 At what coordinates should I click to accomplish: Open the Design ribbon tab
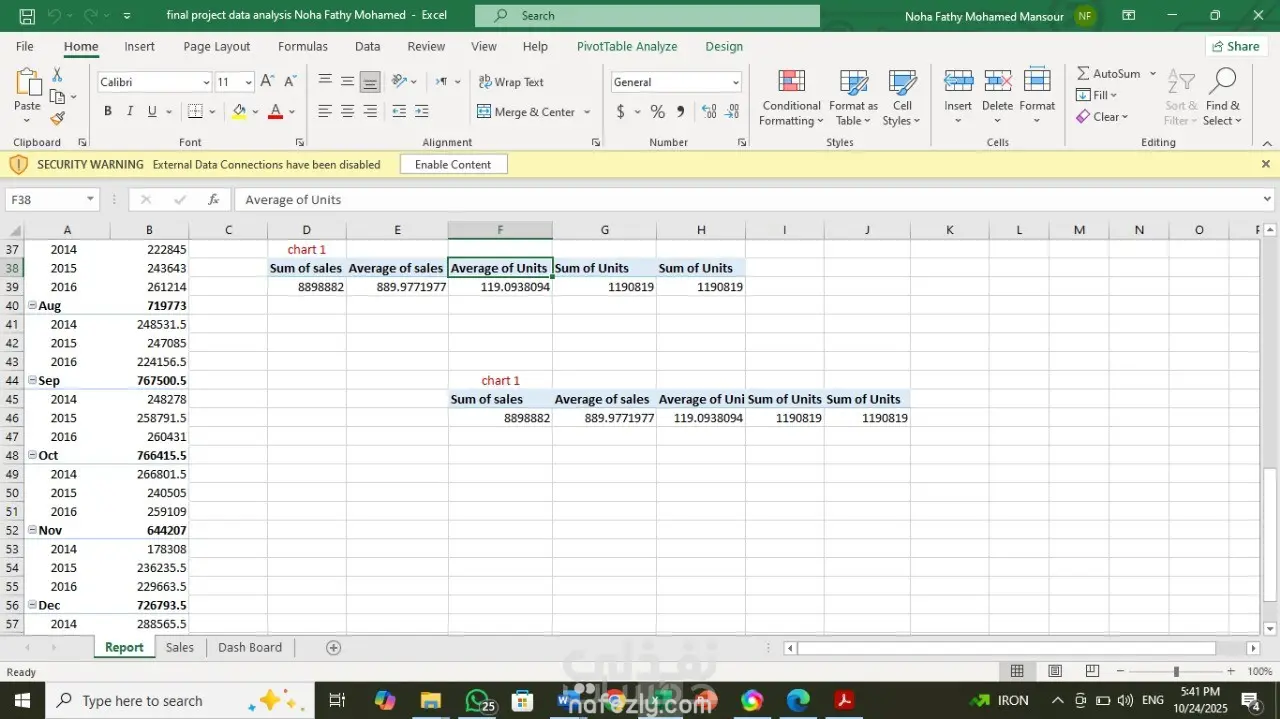pyautogui.click(x=724, y=46)
